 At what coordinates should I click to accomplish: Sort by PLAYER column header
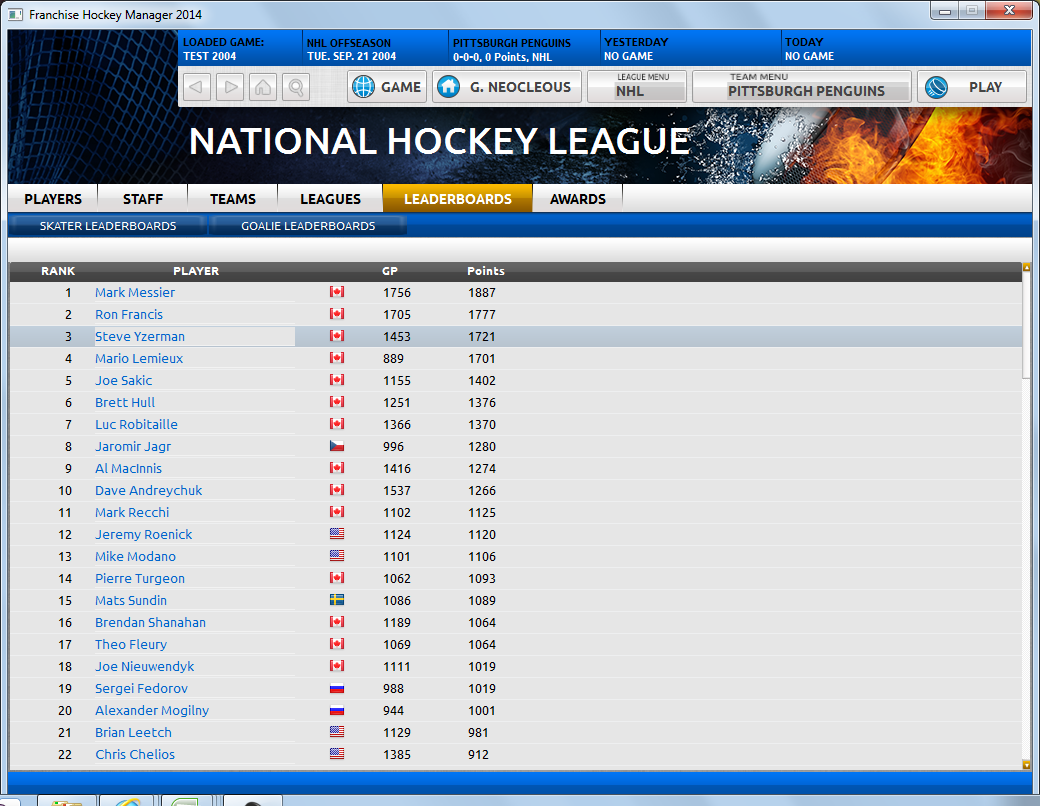point(196,271)
